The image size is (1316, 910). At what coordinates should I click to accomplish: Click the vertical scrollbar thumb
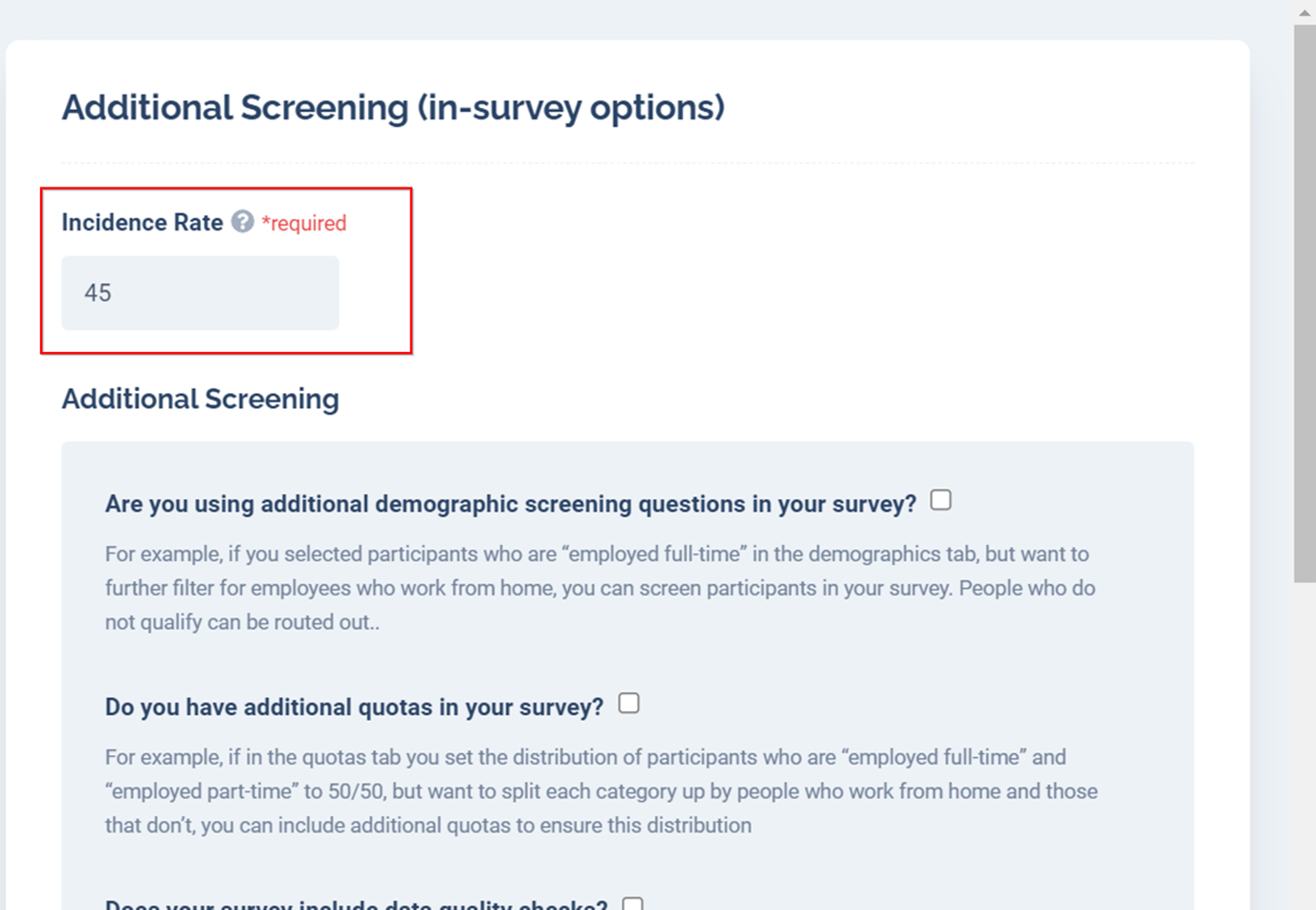1305,303
